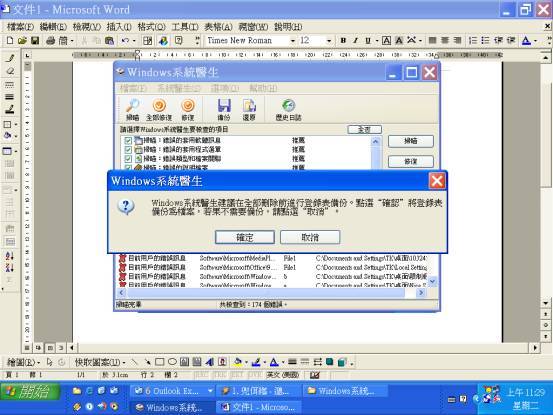Toggle the first 掃瞄 checklist item checkbox

coord(128,140)
